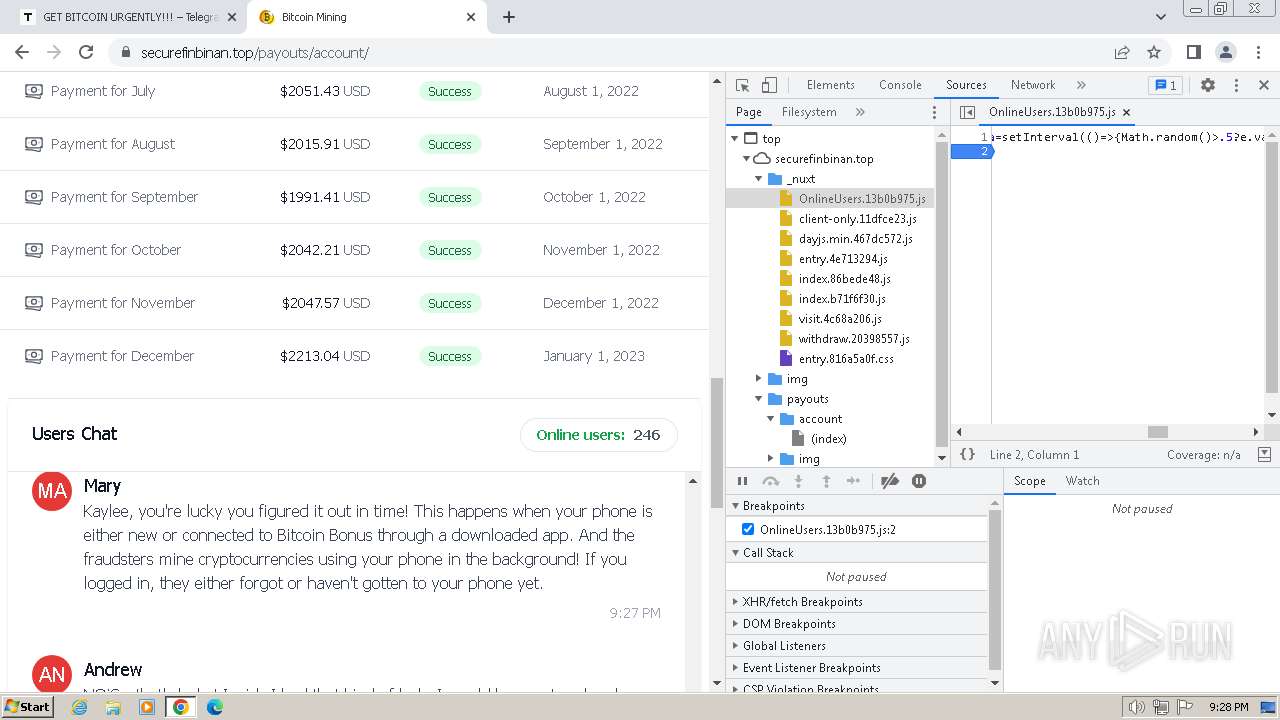
Task: Step over next function call
Action: (x=770, y=481)
